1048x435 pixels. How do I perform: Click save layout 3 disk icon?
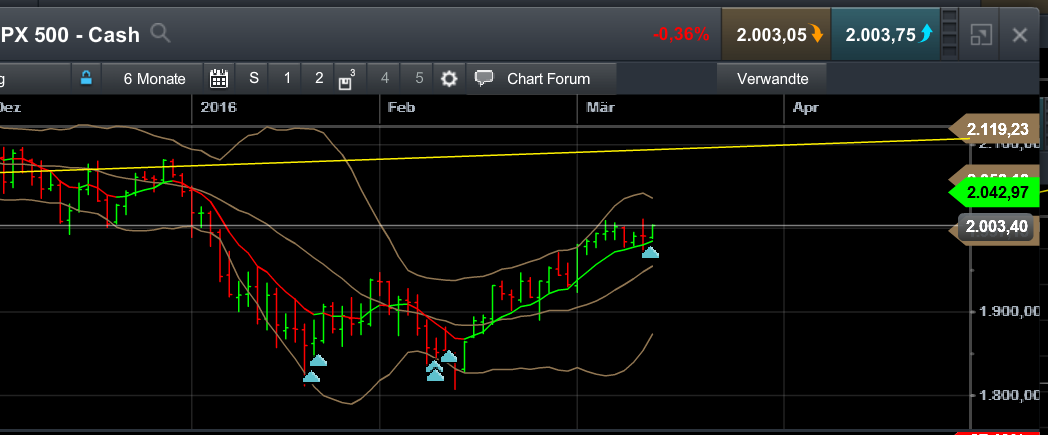click(348, 78)
